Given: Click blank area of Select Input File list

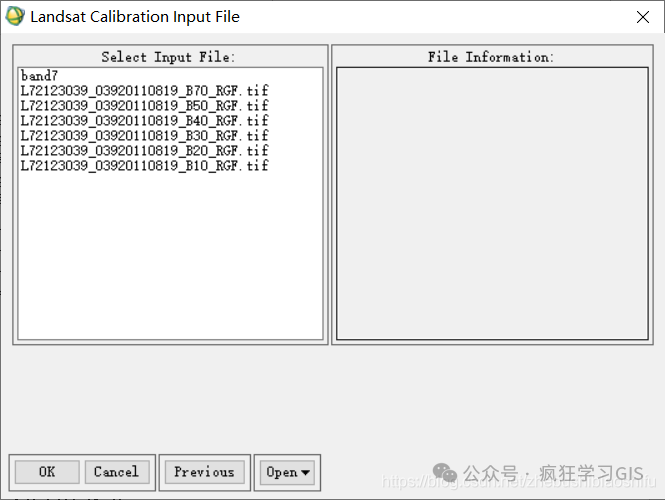Looking at the screenshot, I should point(170,254).
